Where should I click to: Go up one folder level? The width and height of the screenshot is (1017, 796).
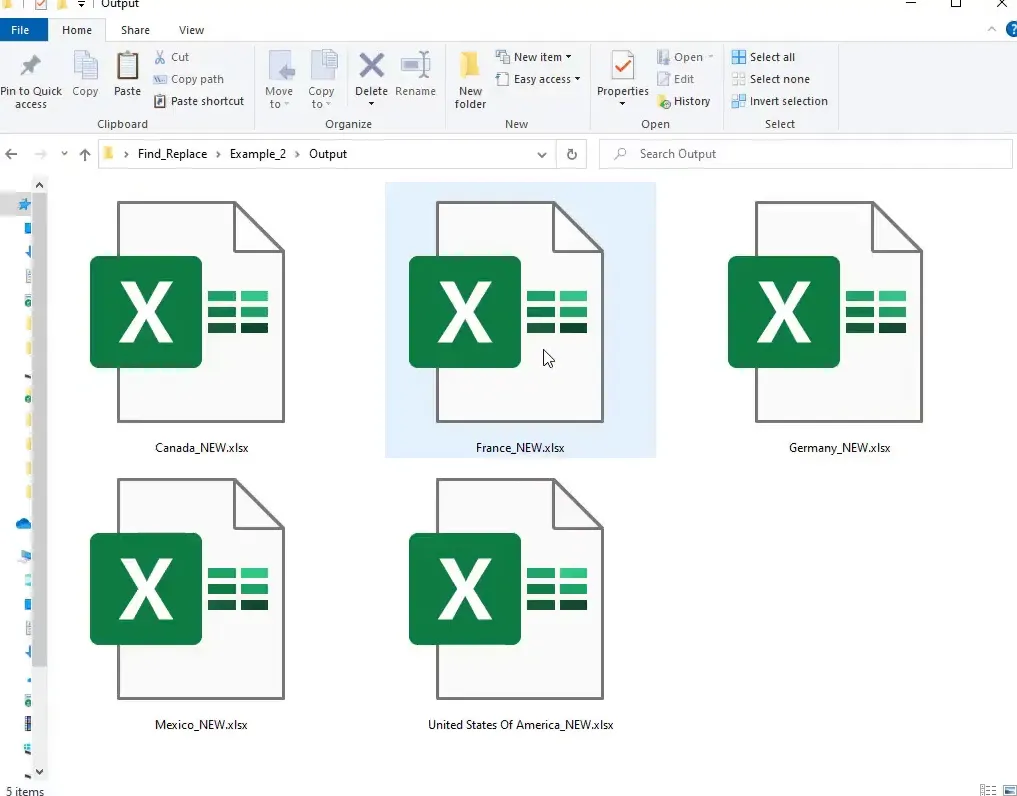(85, 154)
